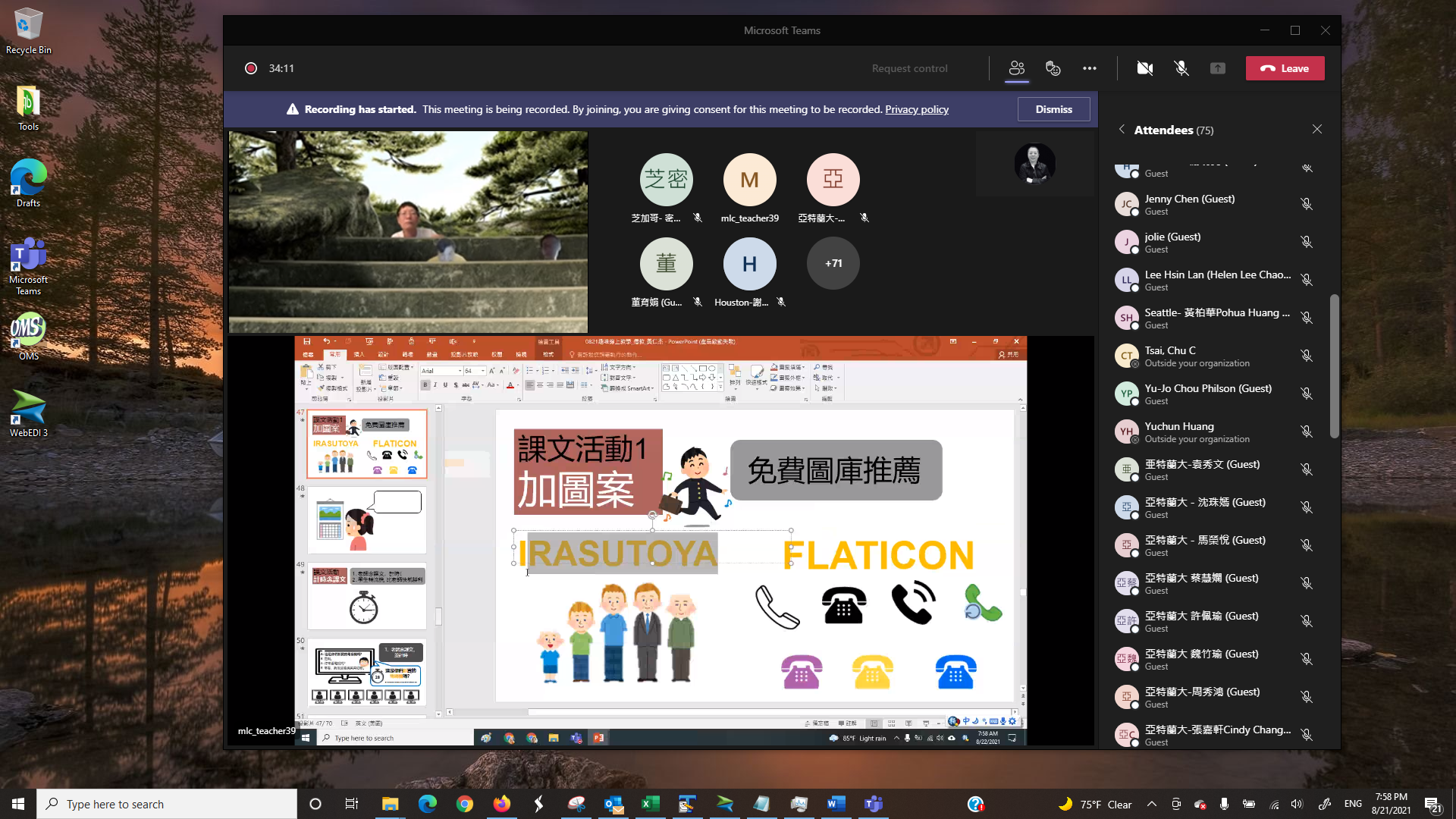Show hidden system tray icons
The image size is (1456, 819).
[x=1151, y=804]
